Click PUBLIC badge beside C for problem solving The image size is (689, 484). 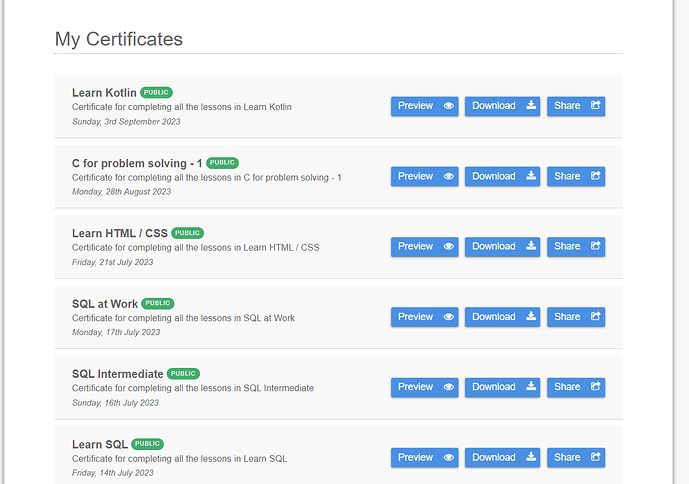coord(222,163)
